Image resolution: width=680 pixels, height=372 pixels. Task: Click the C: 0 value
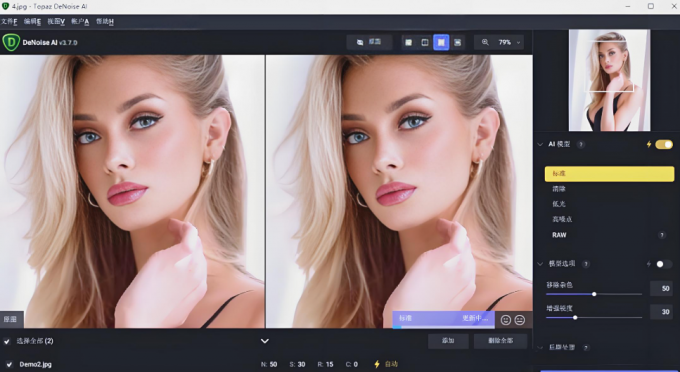[352, 364]
